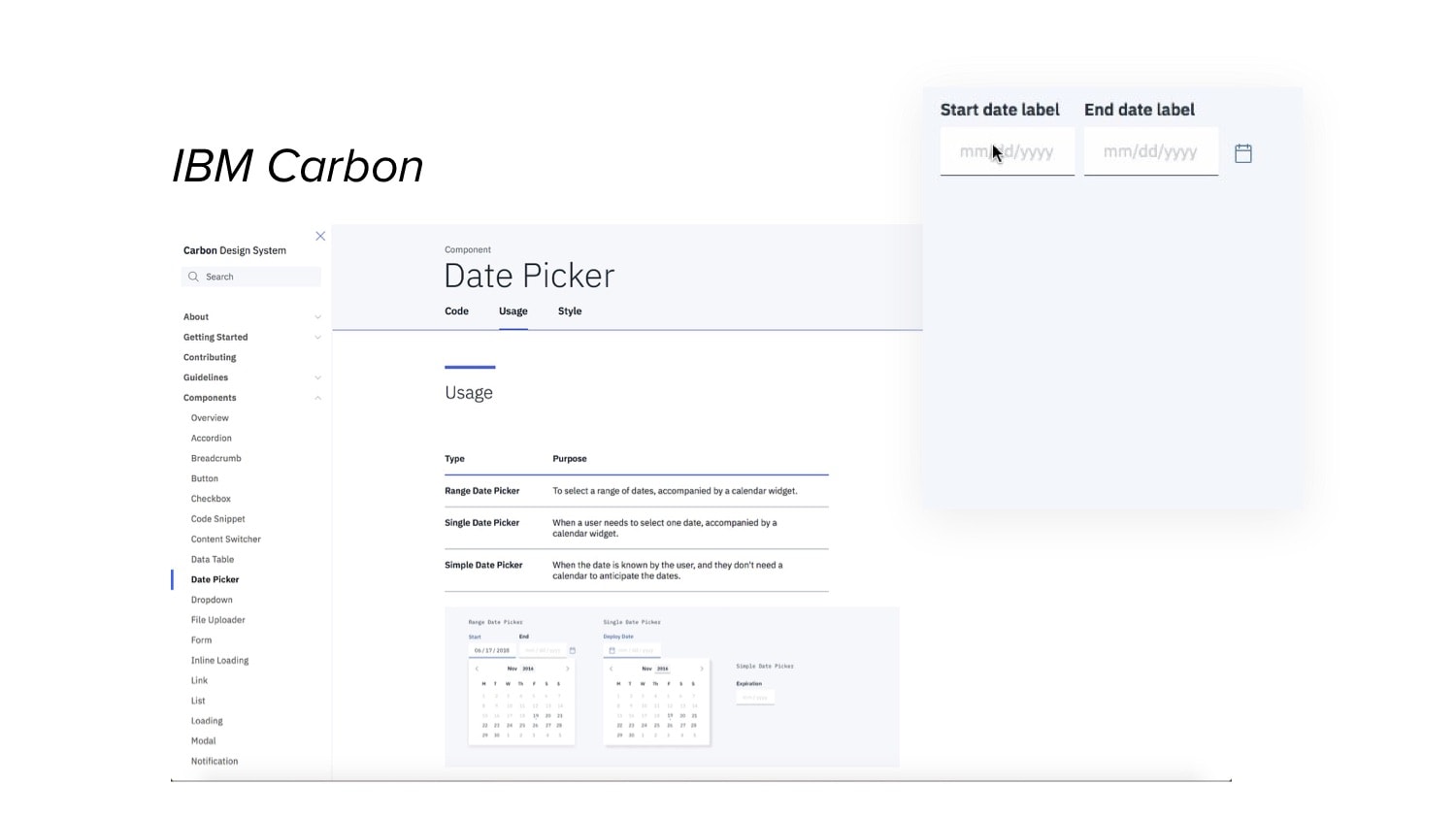
Task: Go to the Modal component
Action: coord(204,741)
